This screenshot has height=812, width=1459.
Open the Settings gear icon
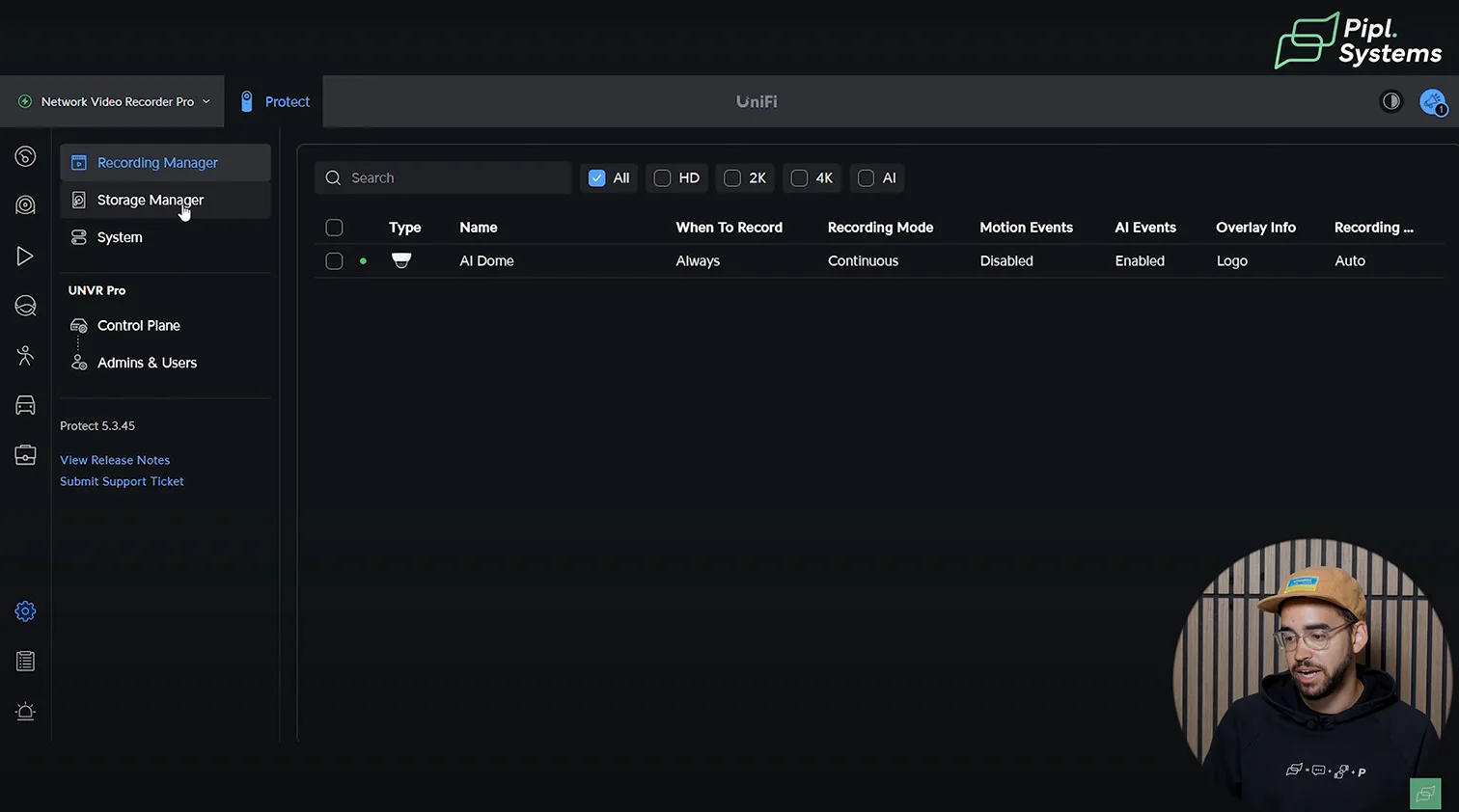(25, 611)
